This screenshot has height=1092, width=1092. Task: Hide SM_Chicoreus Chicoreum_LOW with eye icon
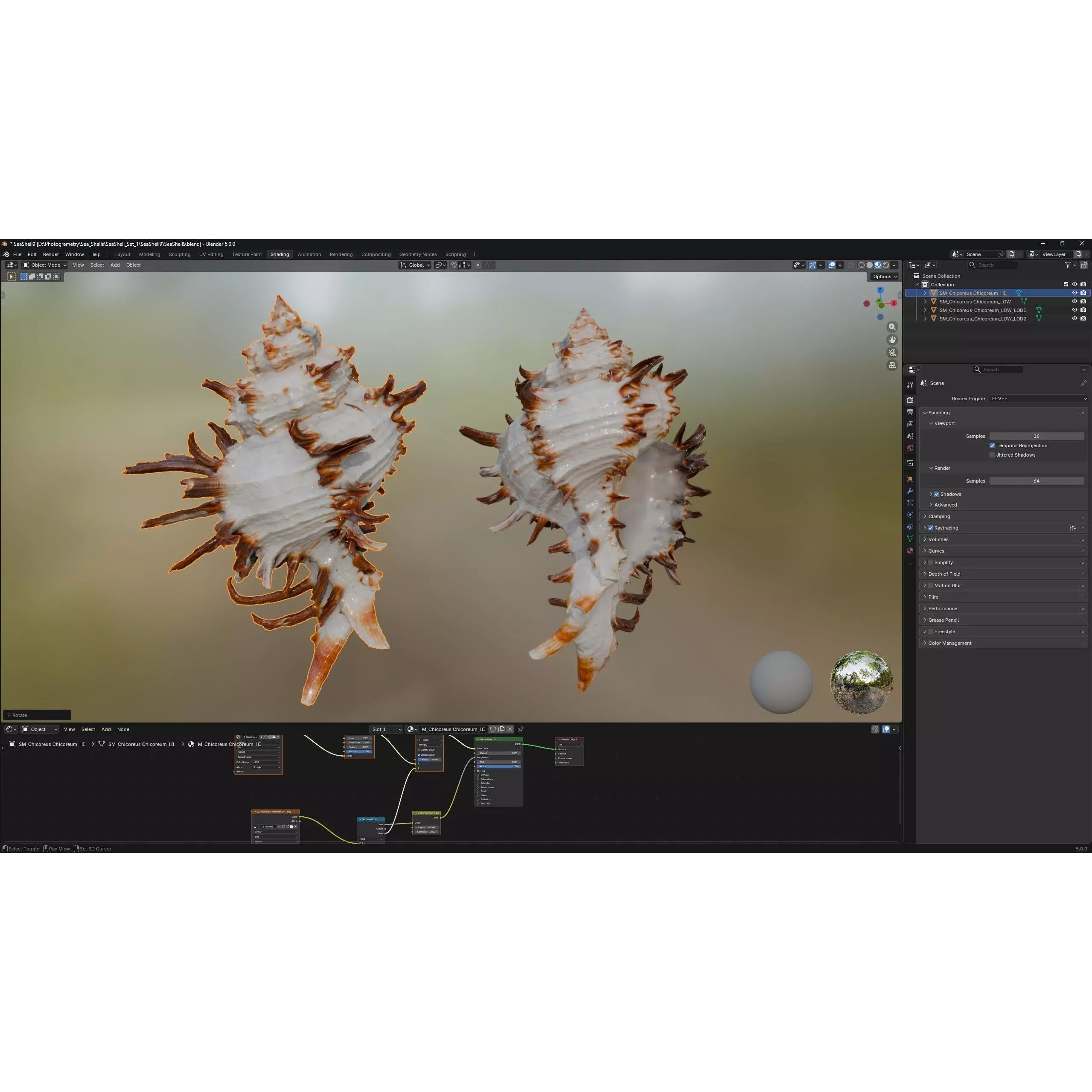click(x=1074, y=302)
